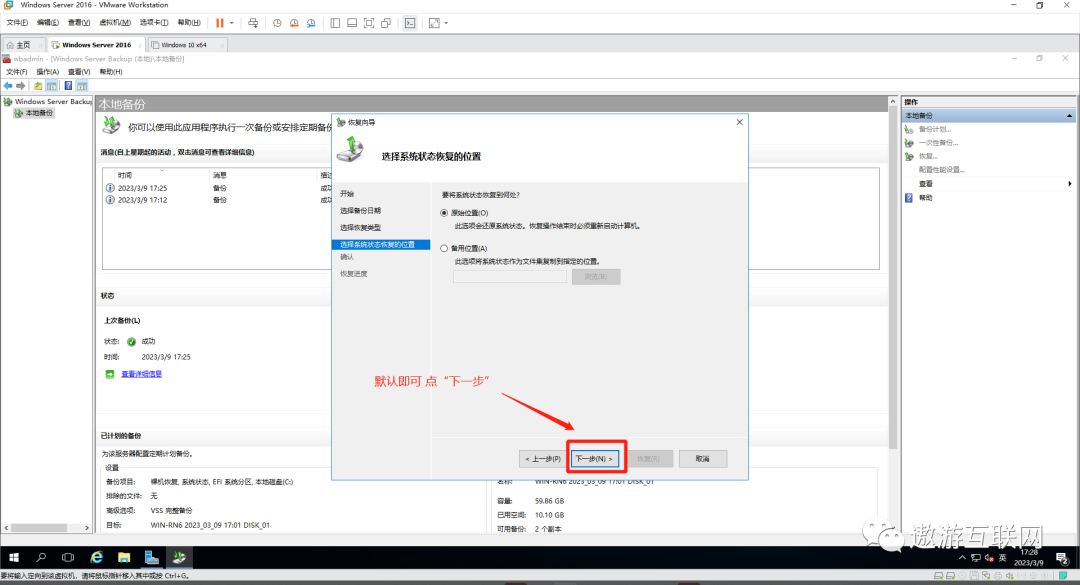Launch Internet Explorer from the taskbar
Screen dimensions: 1080x585
coord(96,557)
